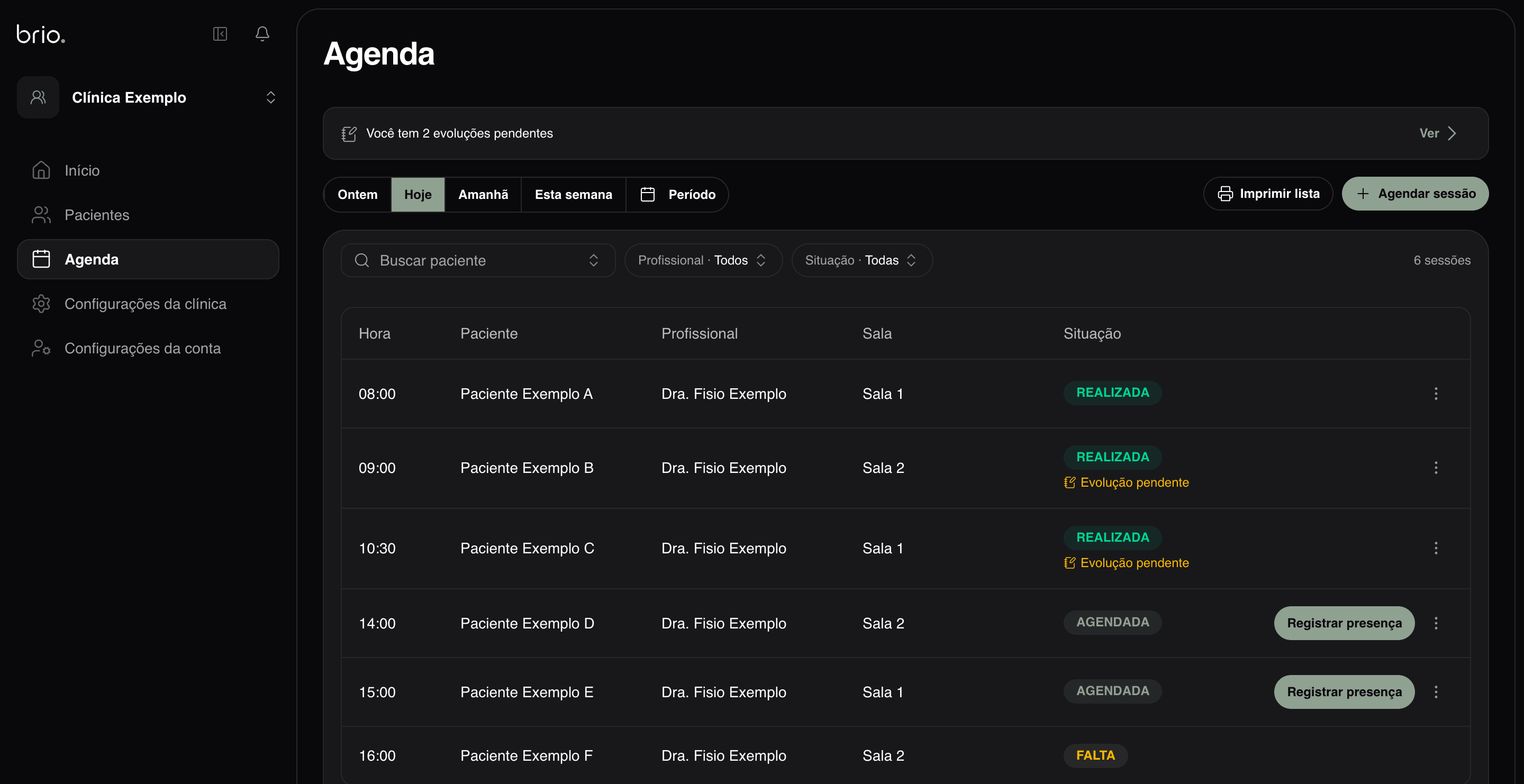1524x784 pixels.
Task: Registrar presença for the 15:00 session
Action: tap(1344, 692)
